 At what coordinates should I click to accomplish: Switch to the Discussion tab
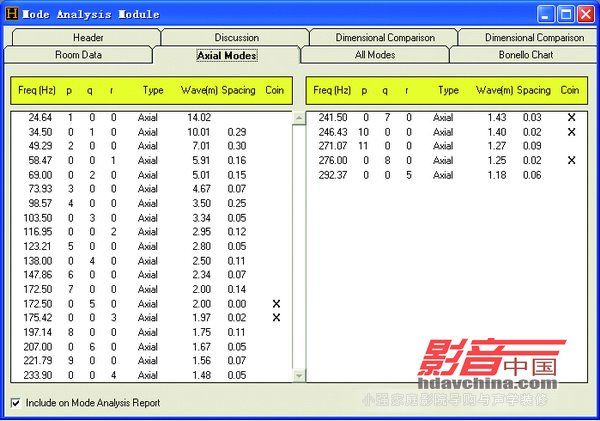pyautogui.click(x=236, y=38)
